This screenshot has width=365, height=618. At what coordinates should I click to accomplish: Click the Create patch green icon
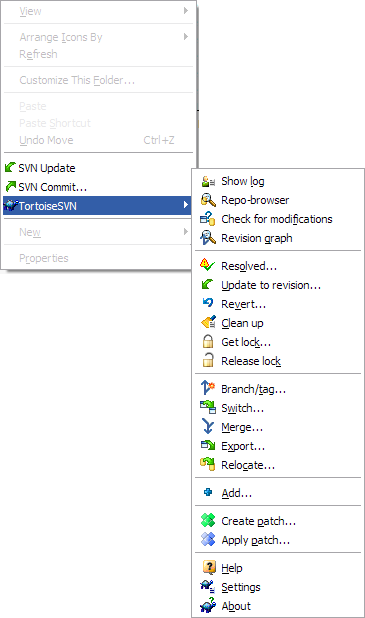coord(208,520)
